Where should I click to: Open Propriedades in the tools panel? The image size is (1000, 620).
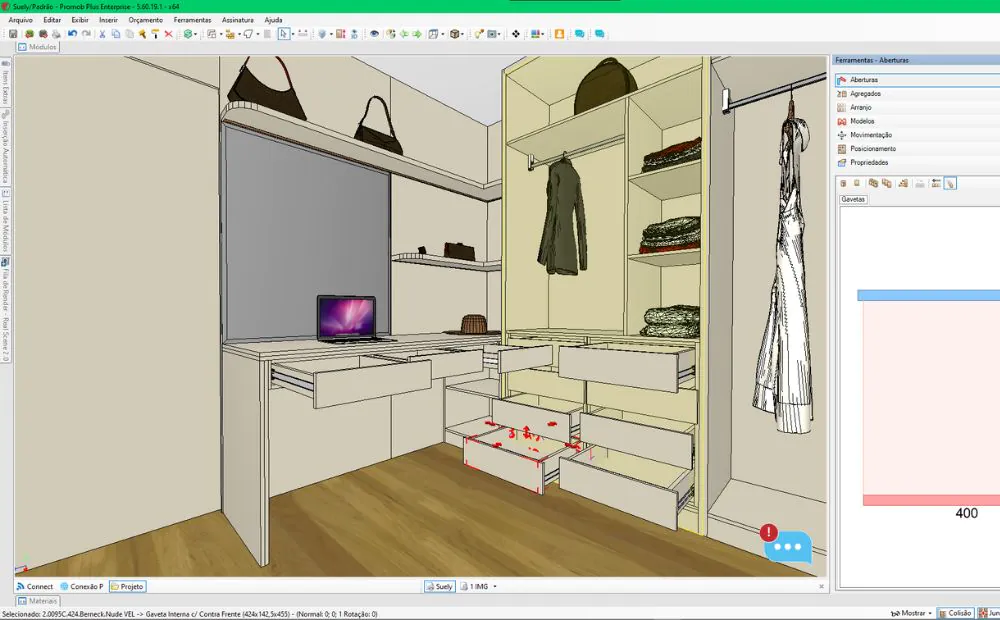(868, 162)
